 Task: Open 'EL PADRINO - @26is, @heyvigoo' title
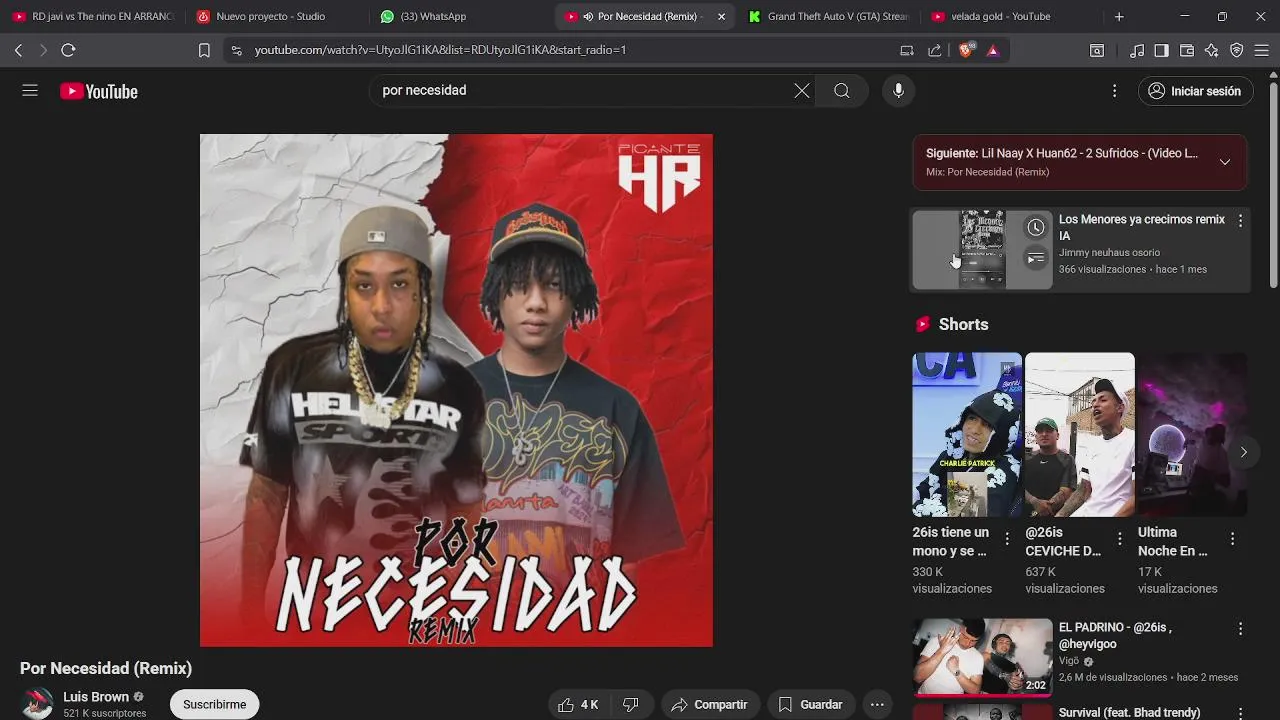(1115, 636)
